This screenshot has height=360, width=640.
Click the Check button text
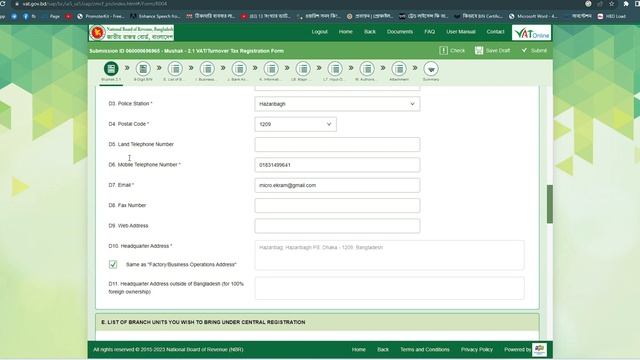(458, 50)
